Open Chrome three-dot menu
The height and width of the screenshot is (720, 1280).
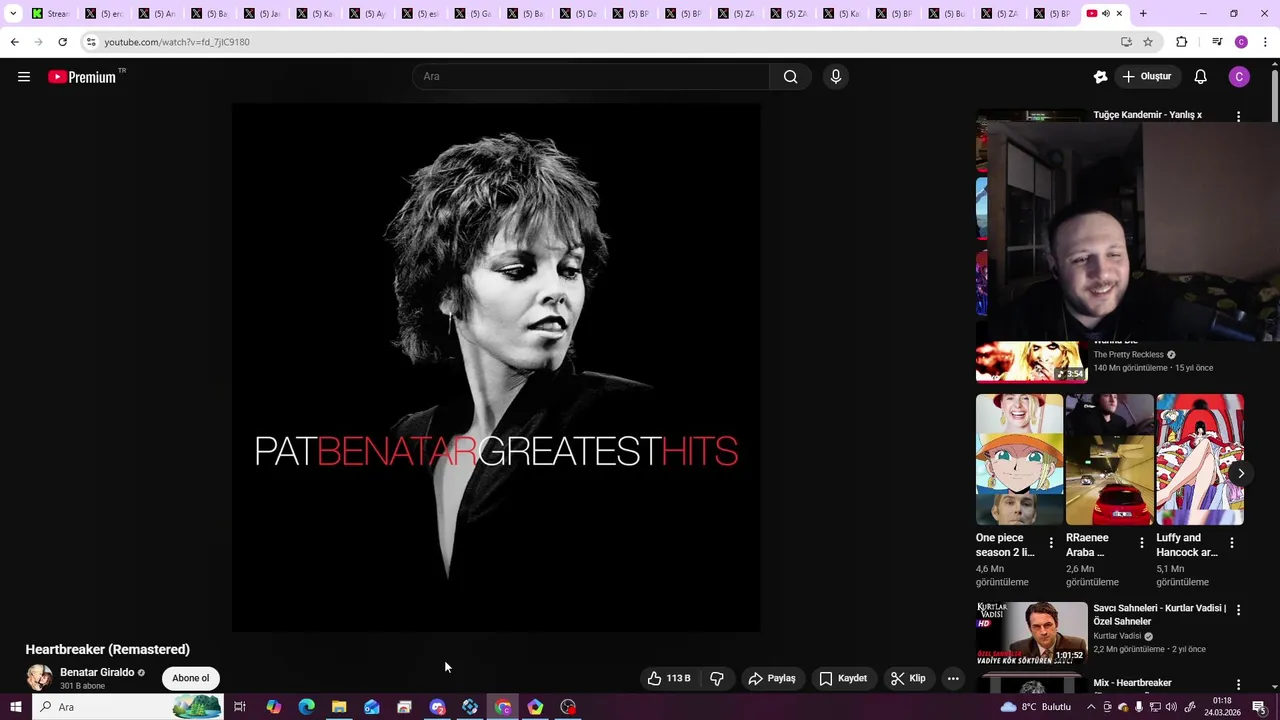tap(1265, 42)
